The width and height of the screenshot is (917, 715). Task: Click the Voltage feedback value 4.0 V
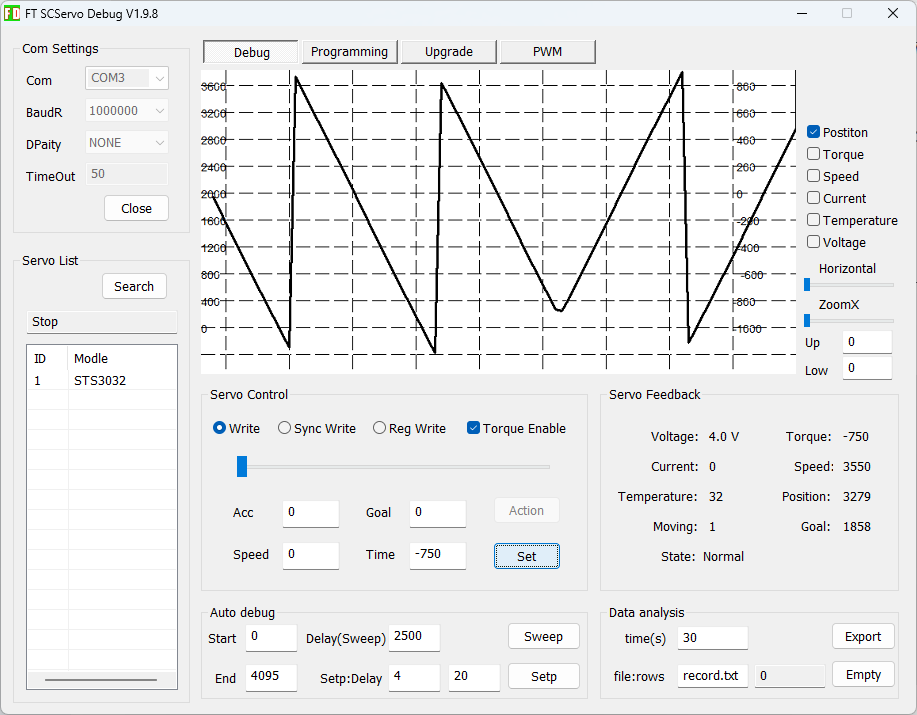pyautogui.click(x=723, y=437)
